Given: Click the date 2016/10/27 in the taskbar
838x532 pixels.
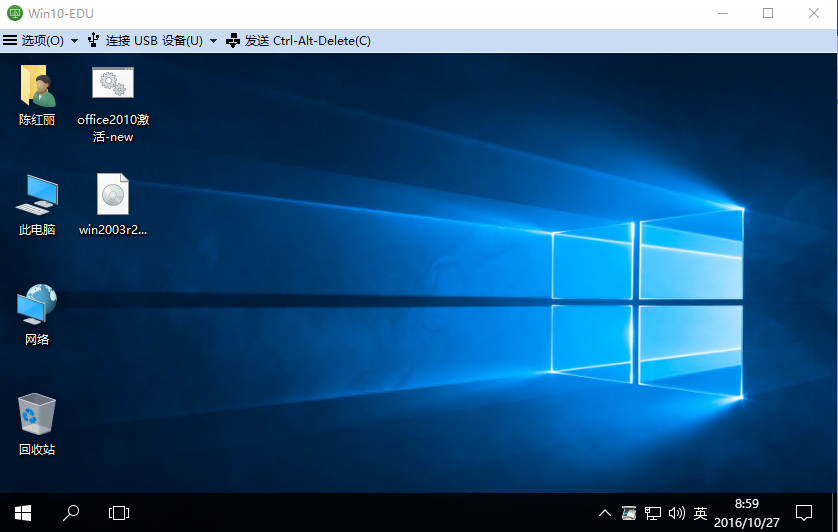Looking at the screenshot, I should coord(747,522).
